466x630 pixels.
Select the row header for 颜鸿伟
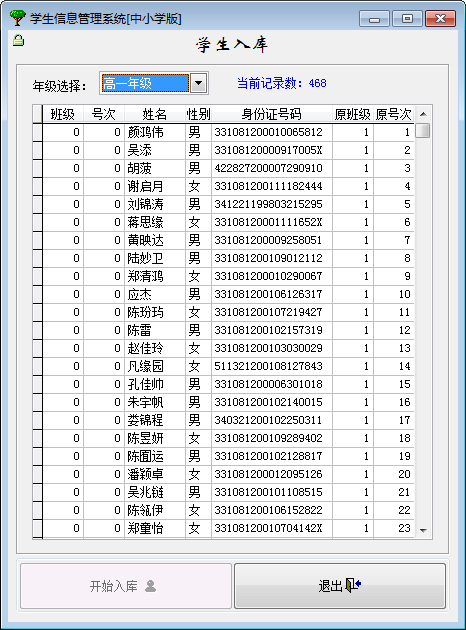tap(37, 132)
